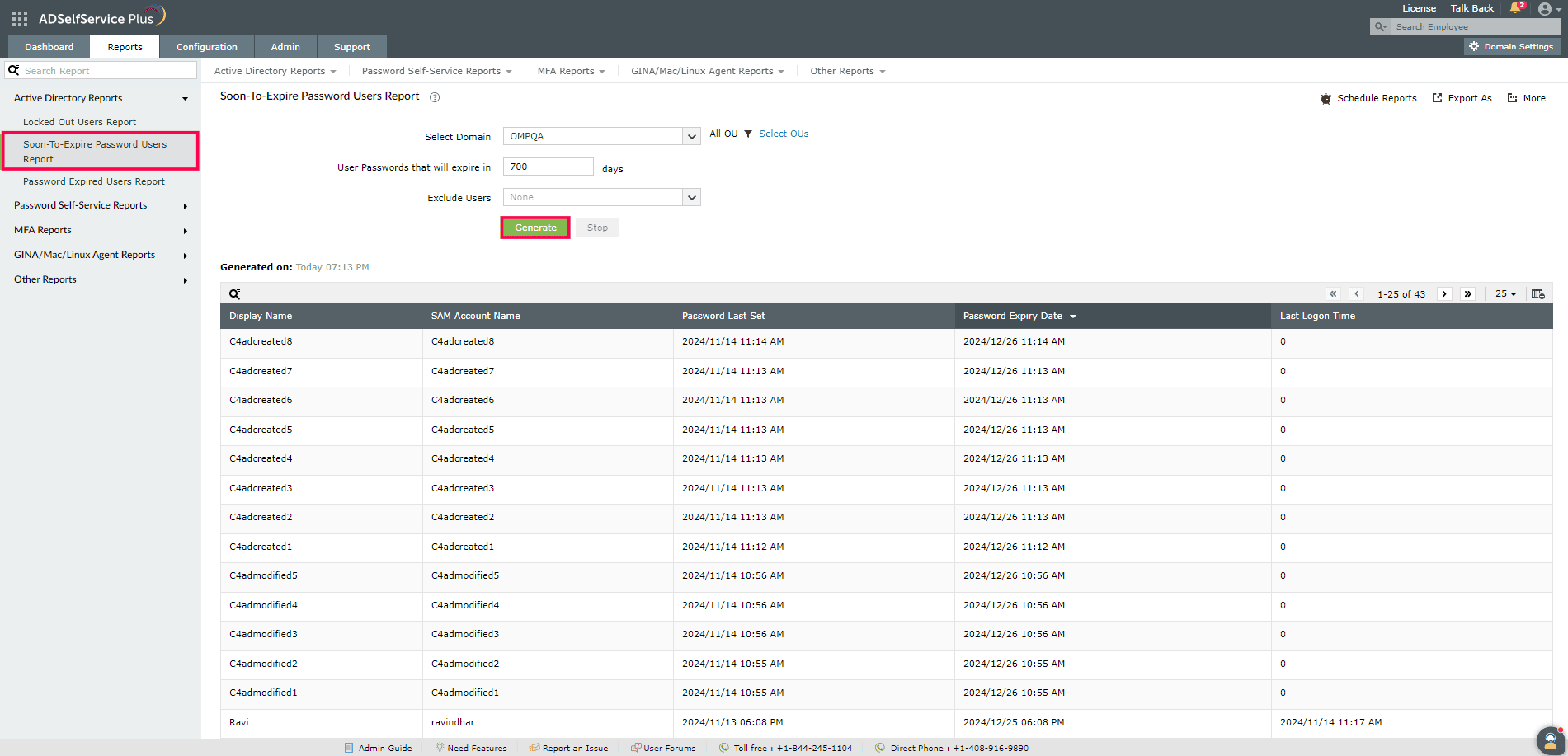Open Password Expired Users Report
This screenshot has width=1568, height=756.
pos(93,181)
